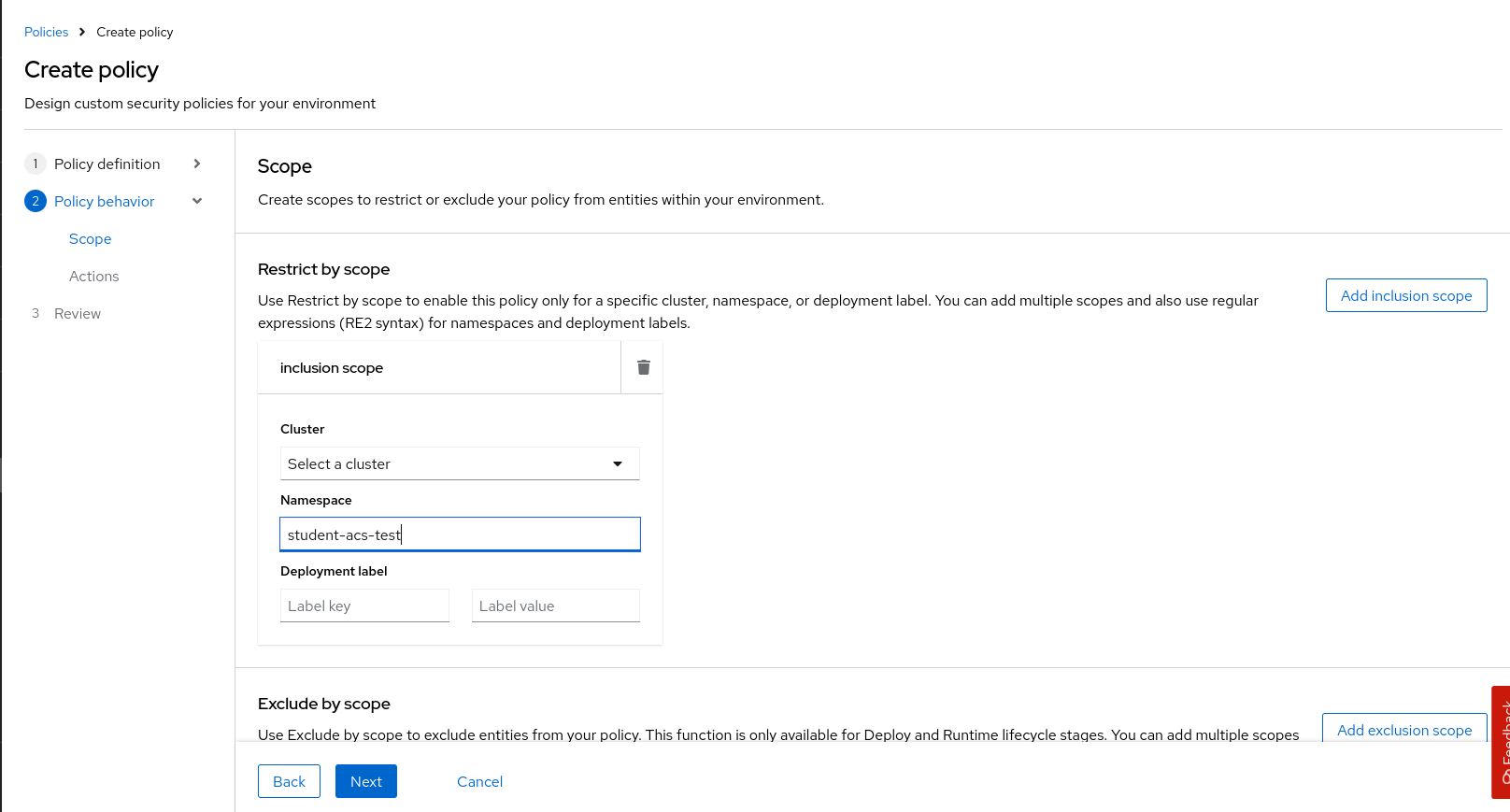Open the Feedback side tab

pyautogui.click(x=1501, y=742)
